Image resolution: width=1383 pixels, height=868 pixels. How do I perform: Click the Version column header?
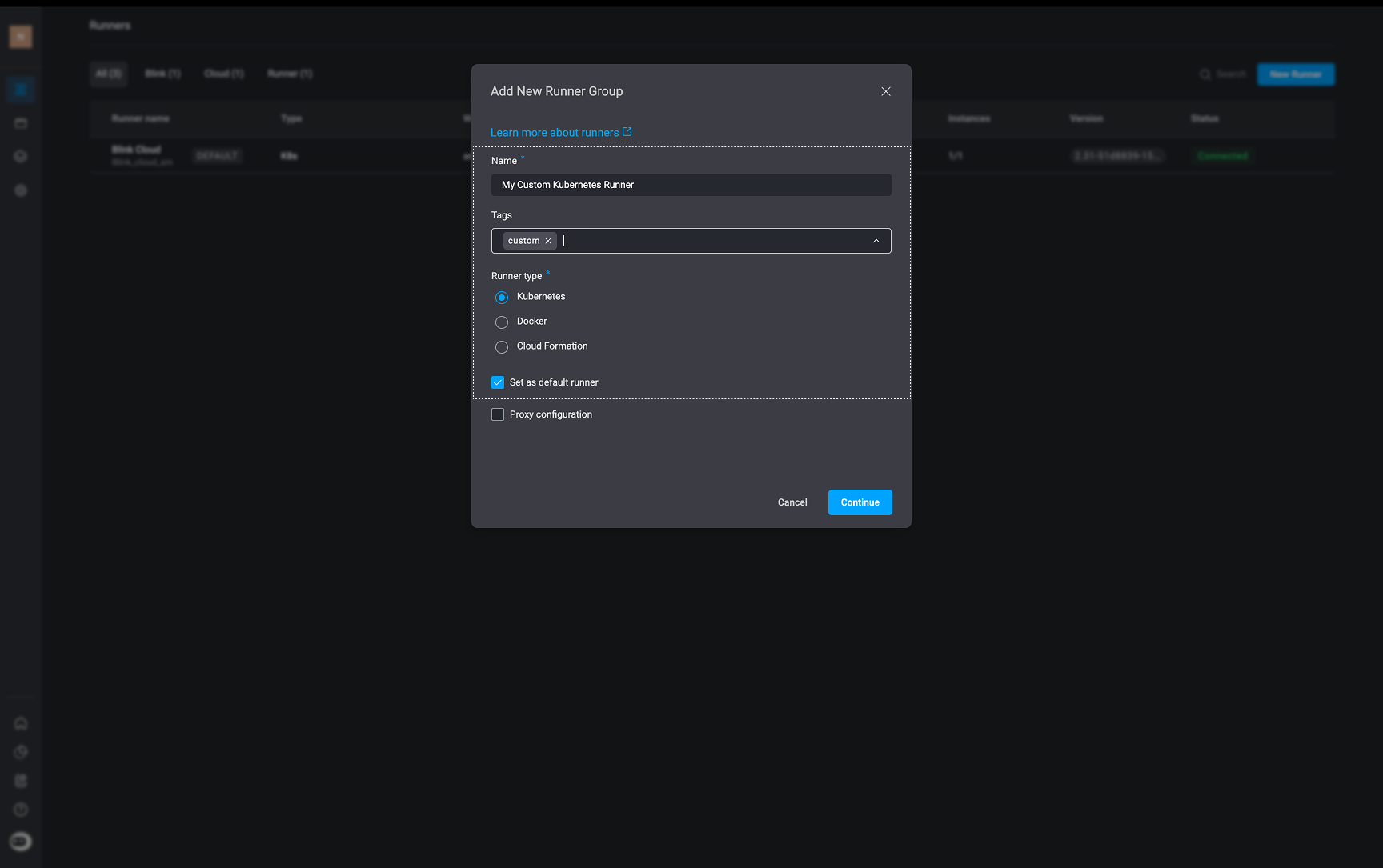1086,118
